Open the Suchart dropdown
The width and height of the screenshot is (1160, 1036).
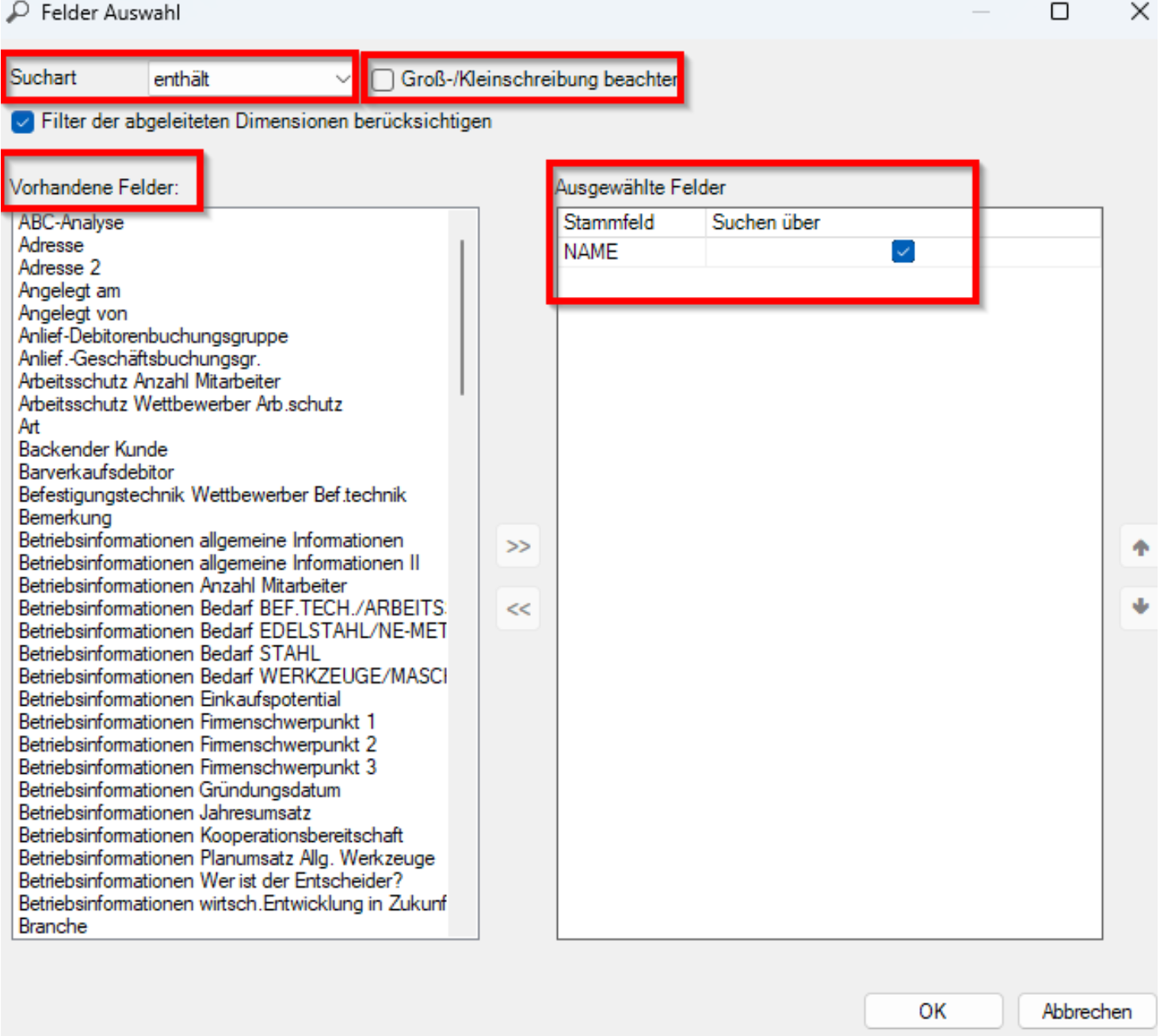250,79
